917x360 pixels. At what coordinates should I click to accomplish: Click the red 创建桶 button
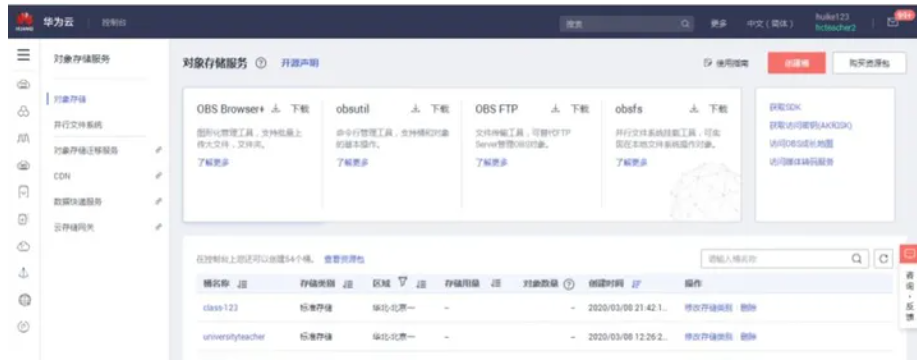[797, 63]
